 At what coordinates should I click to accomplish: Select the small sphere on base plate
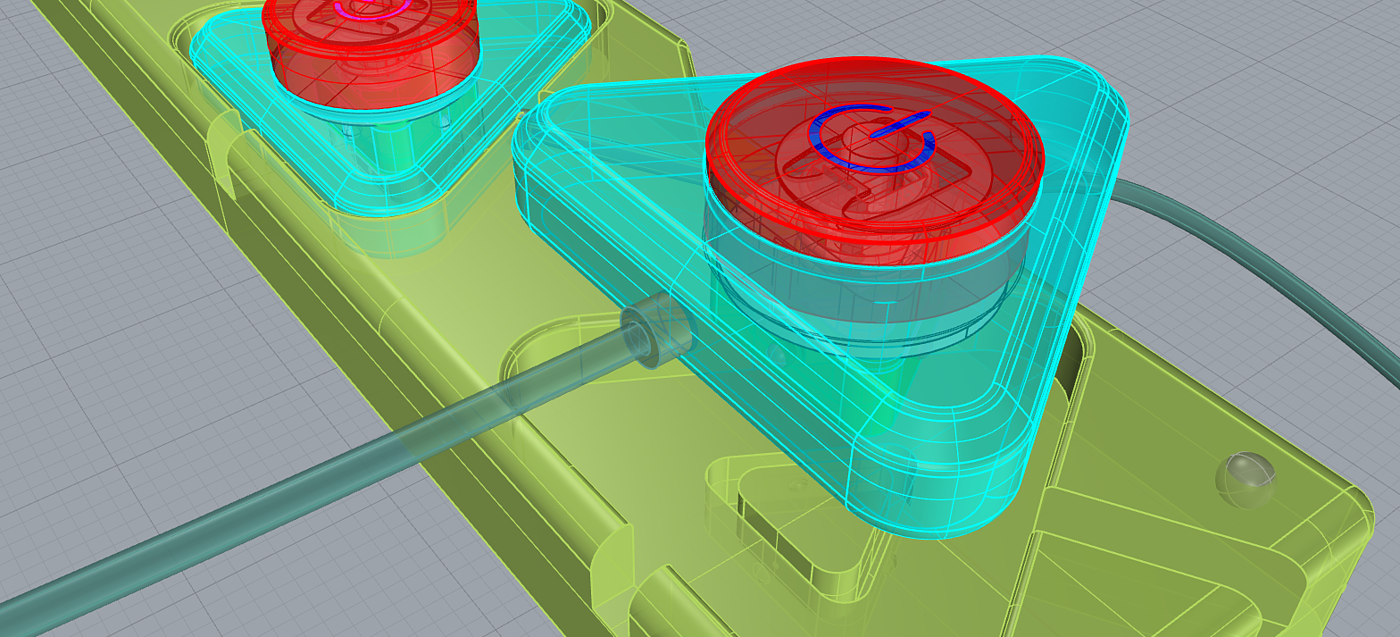pos(1245,479)
